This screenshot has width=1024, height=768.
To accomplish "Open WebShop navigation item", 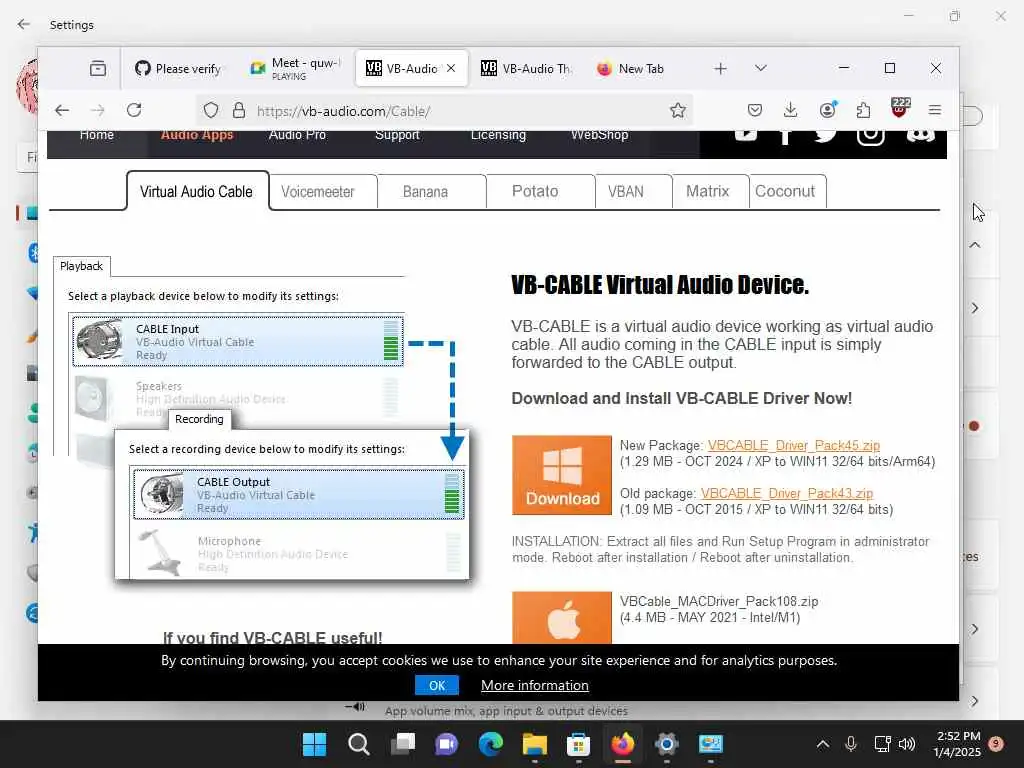I will coord(600,135).
